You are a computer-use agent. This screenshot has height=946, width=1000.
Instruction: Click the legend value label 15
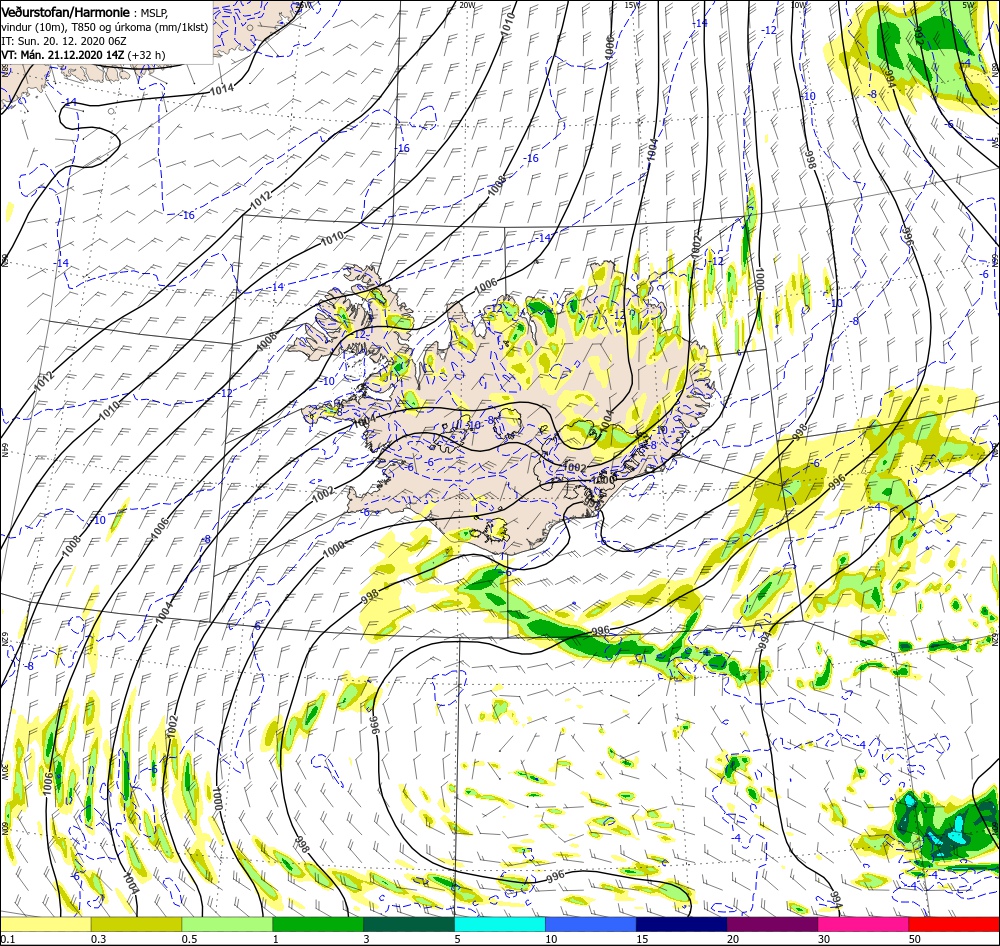(642, 938)
